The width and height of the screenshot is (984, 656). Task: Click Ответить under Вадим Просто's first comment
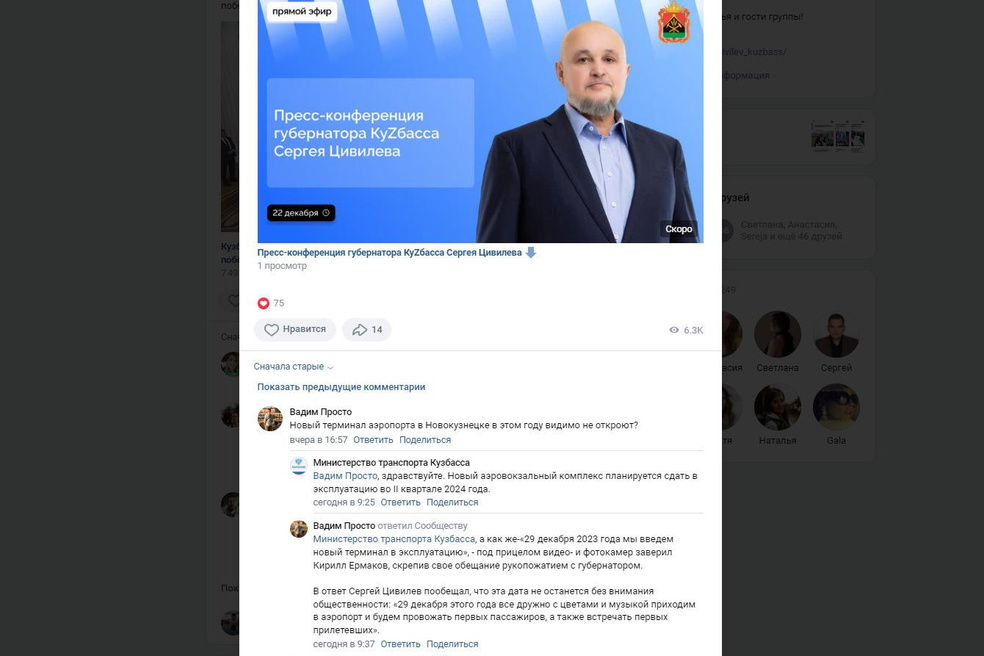pyautogui.click(x=373, y=440)
